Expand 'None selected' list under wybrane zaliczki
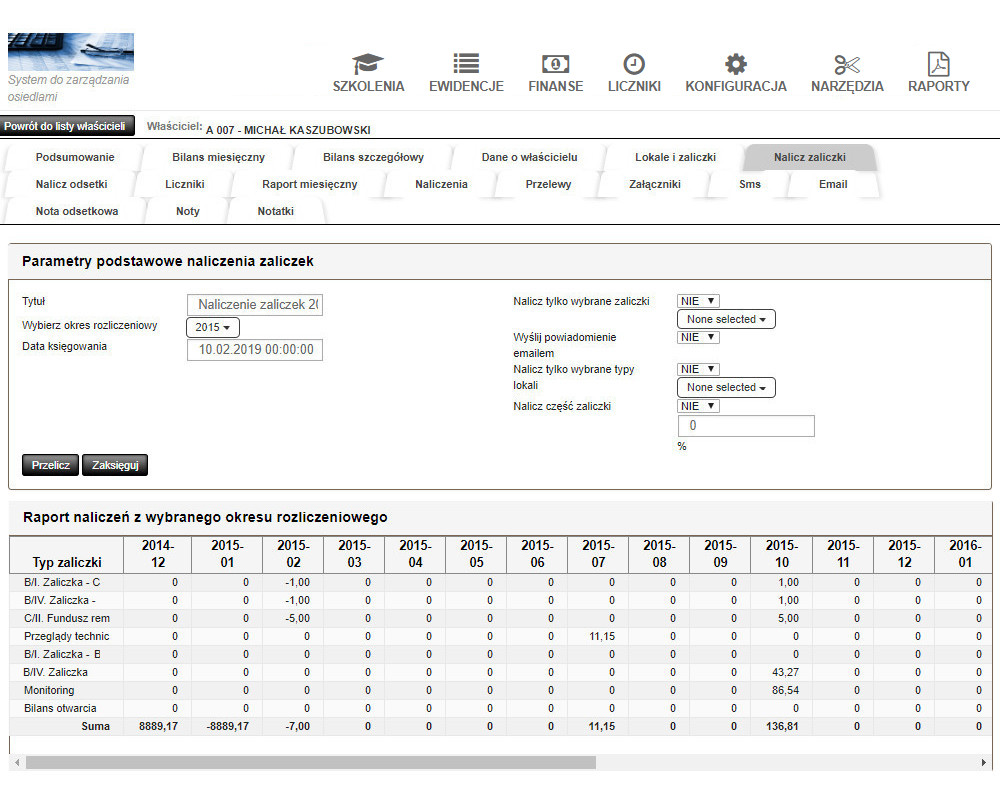 pos(726,319)
